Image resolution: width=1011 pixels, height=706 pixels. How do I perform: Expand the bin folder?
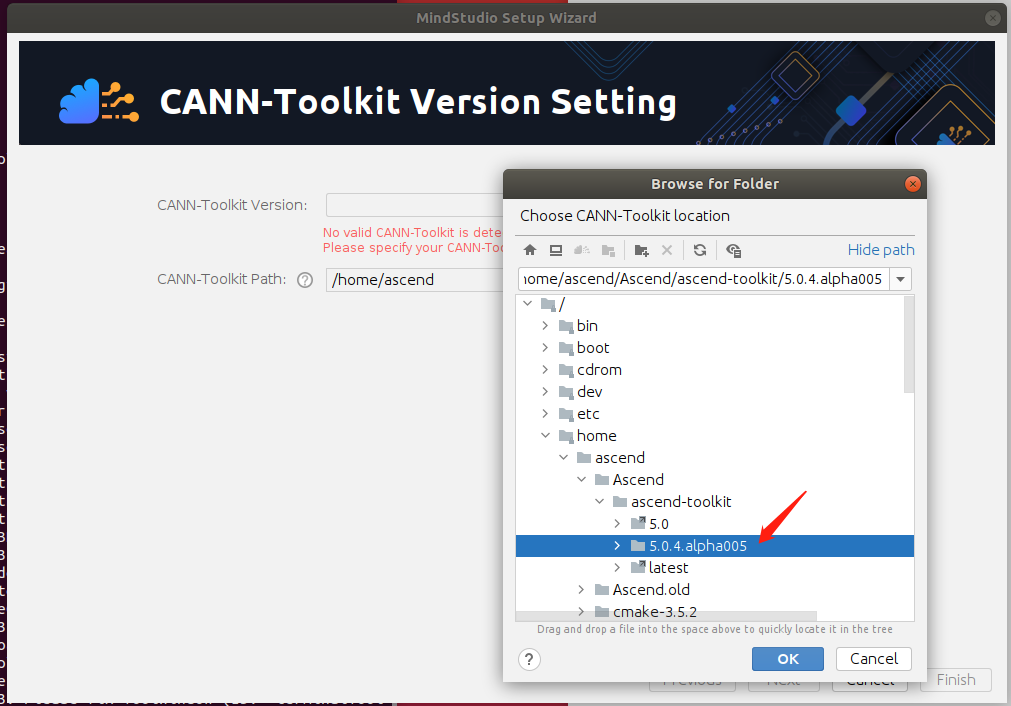[x=545, y=326]
